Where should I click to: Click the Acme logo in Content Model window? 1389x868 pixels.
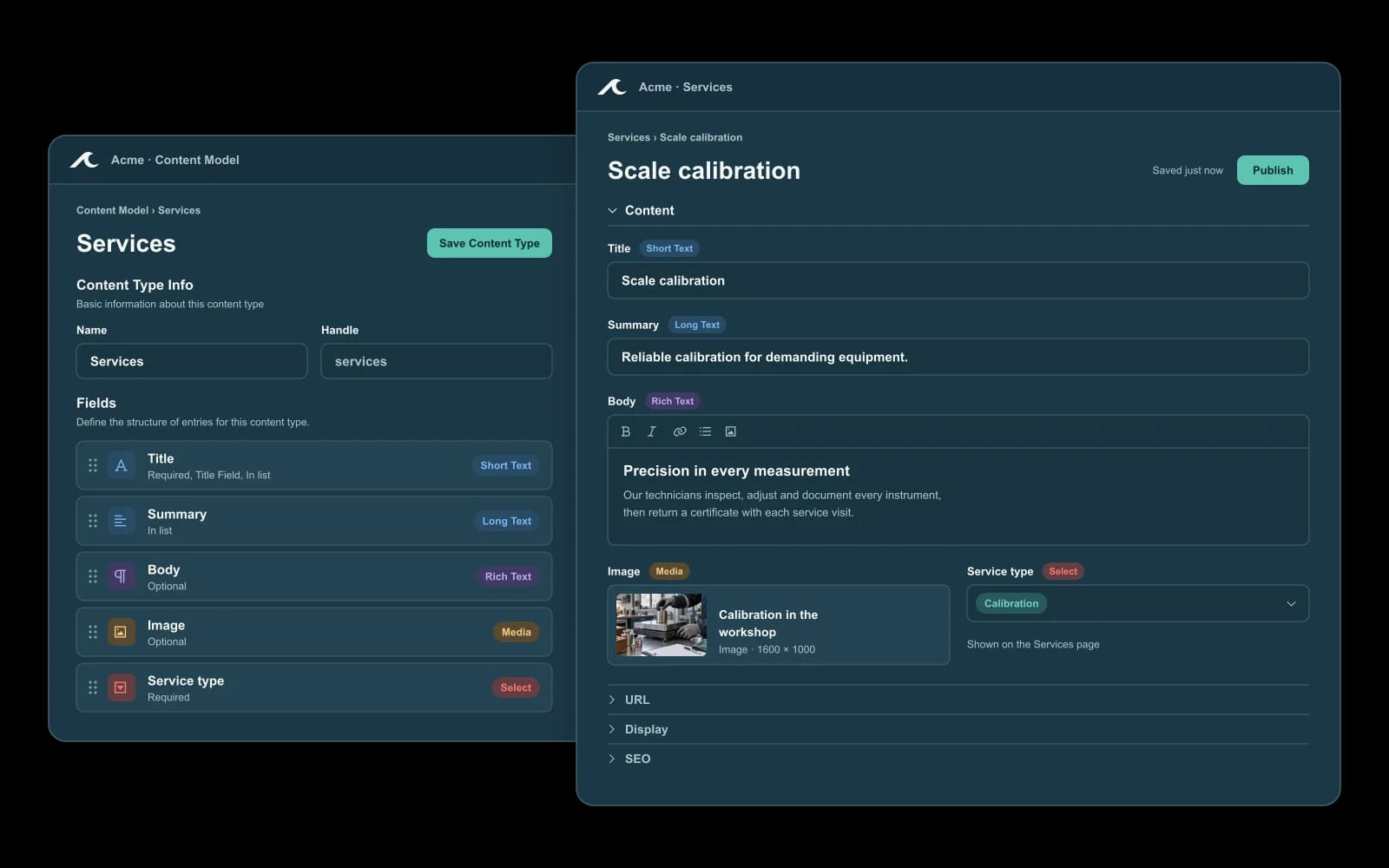tap(84, 160)
